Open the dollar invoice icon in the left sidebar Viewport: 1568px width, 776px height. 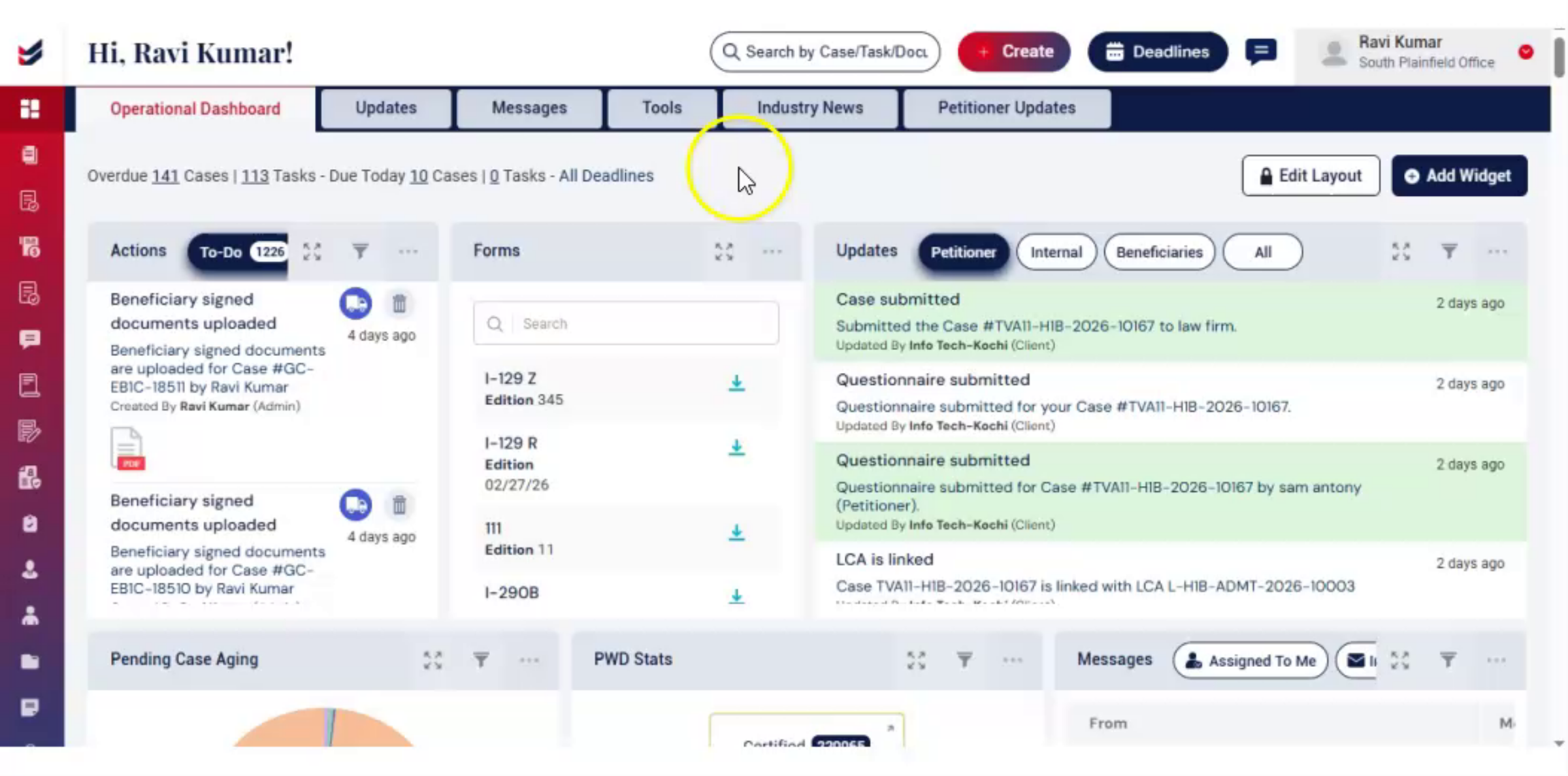pyautogui.click(x=30, y=247)
